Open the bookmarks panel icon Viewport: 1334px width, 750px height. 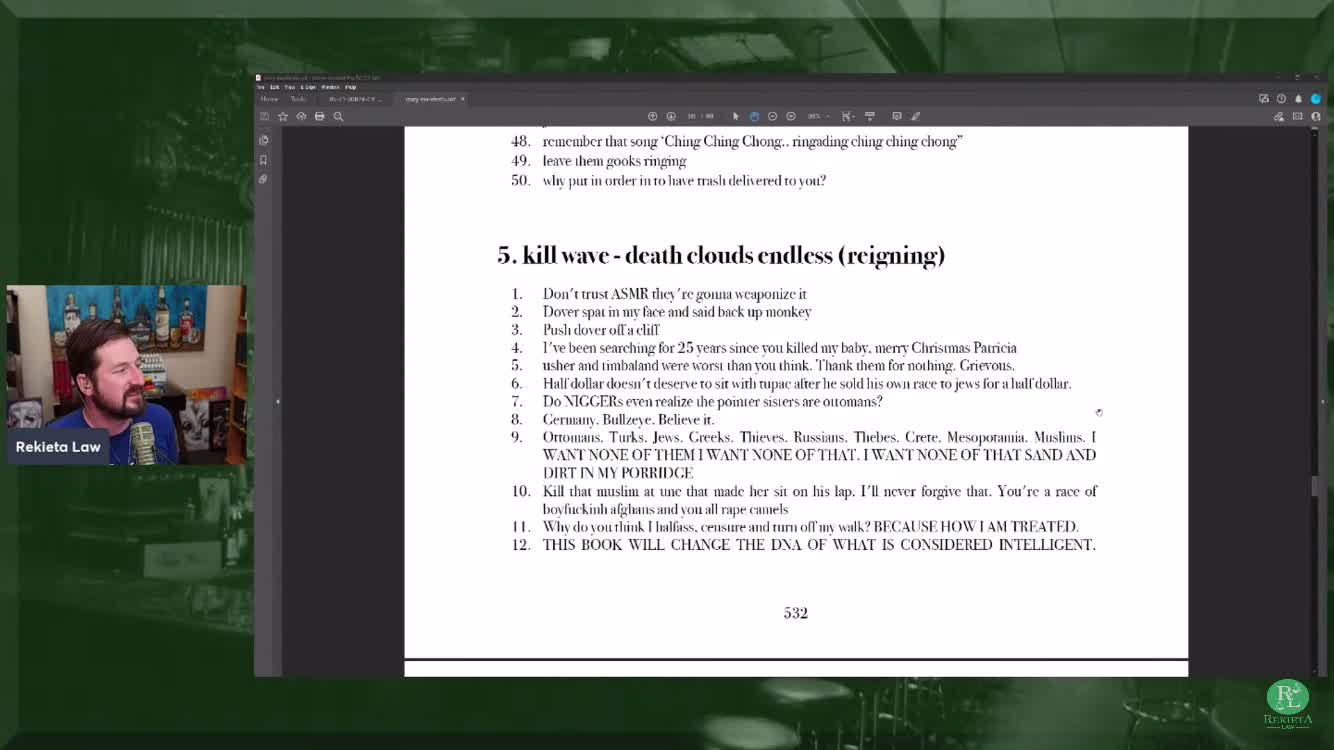(264, 160)
